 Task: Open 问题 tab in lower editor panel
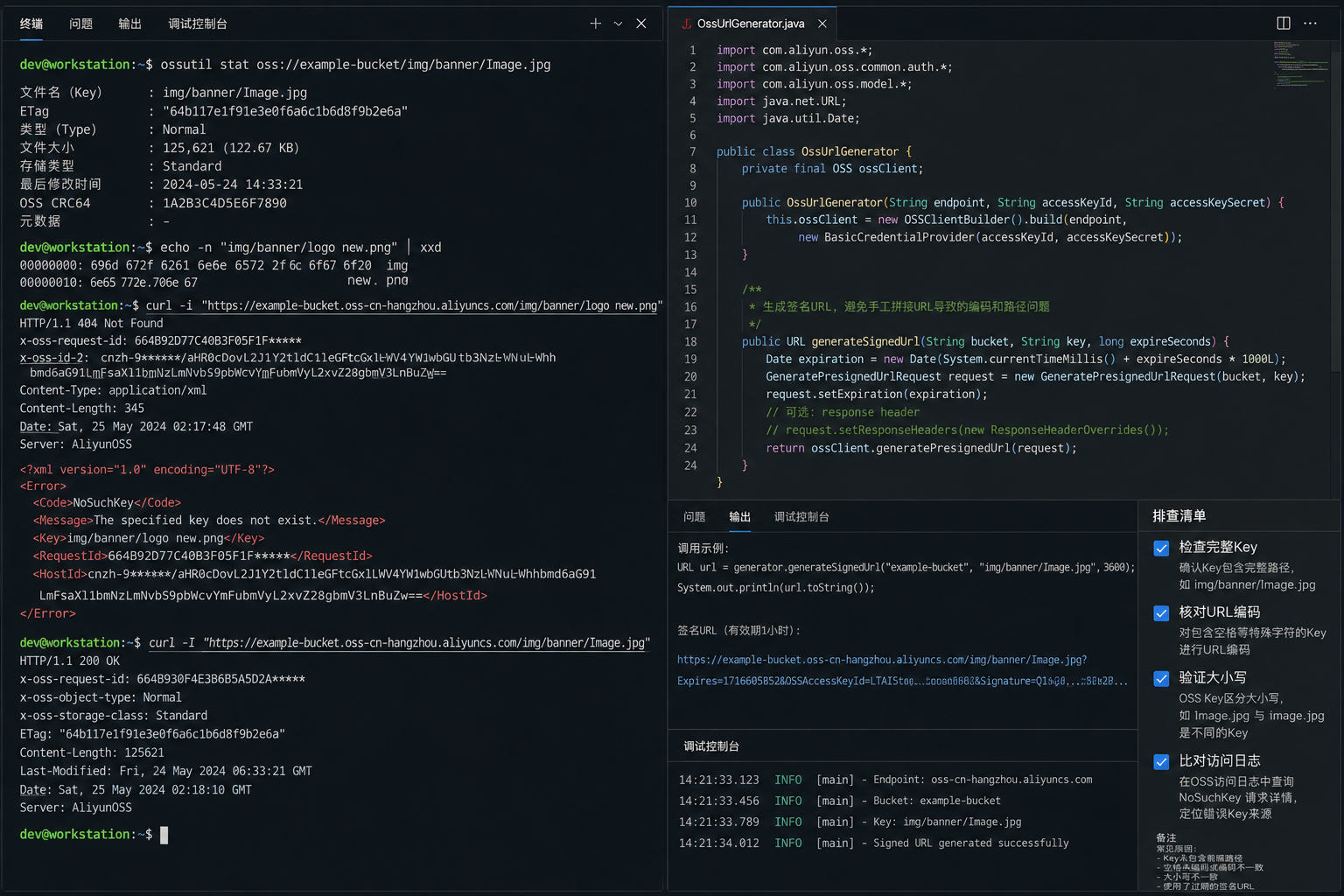[x=695, y=517]
